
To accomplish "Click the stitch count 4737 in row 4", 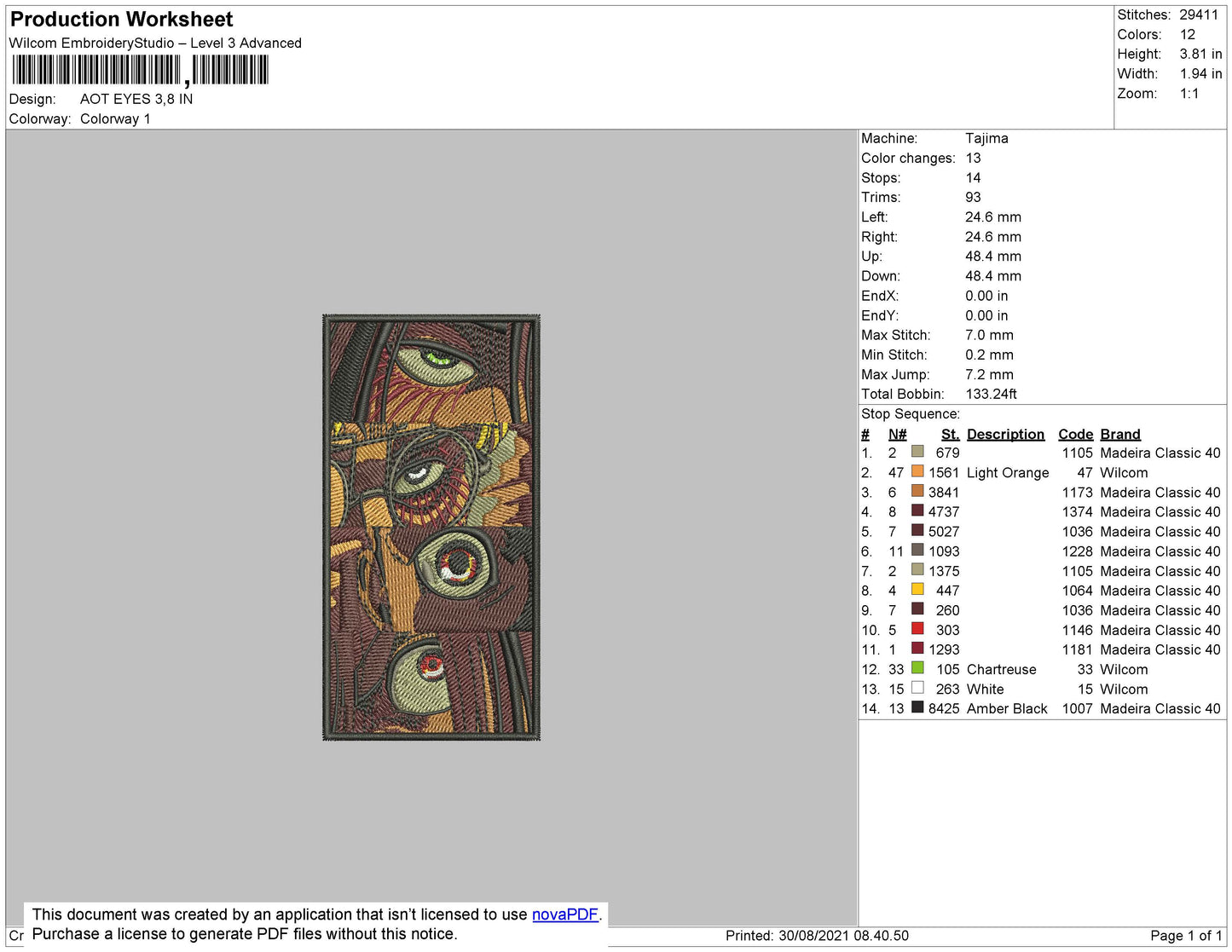I will 944,511.
